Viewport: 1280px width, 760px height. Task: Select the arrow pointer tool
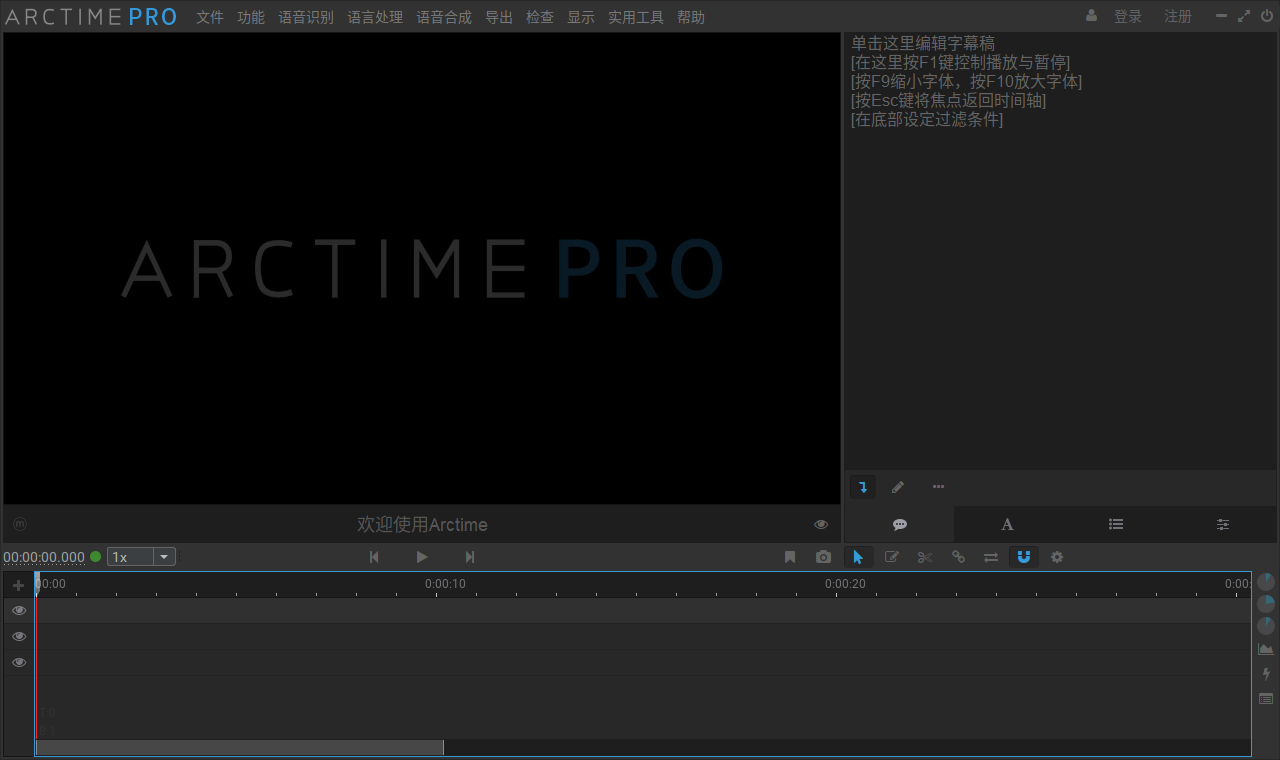click(x=858, y=557)
